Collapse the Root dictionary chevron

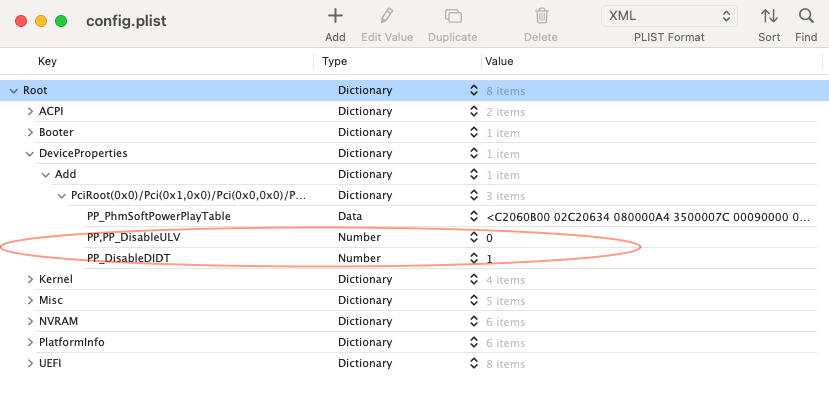[x=14, y=91]
